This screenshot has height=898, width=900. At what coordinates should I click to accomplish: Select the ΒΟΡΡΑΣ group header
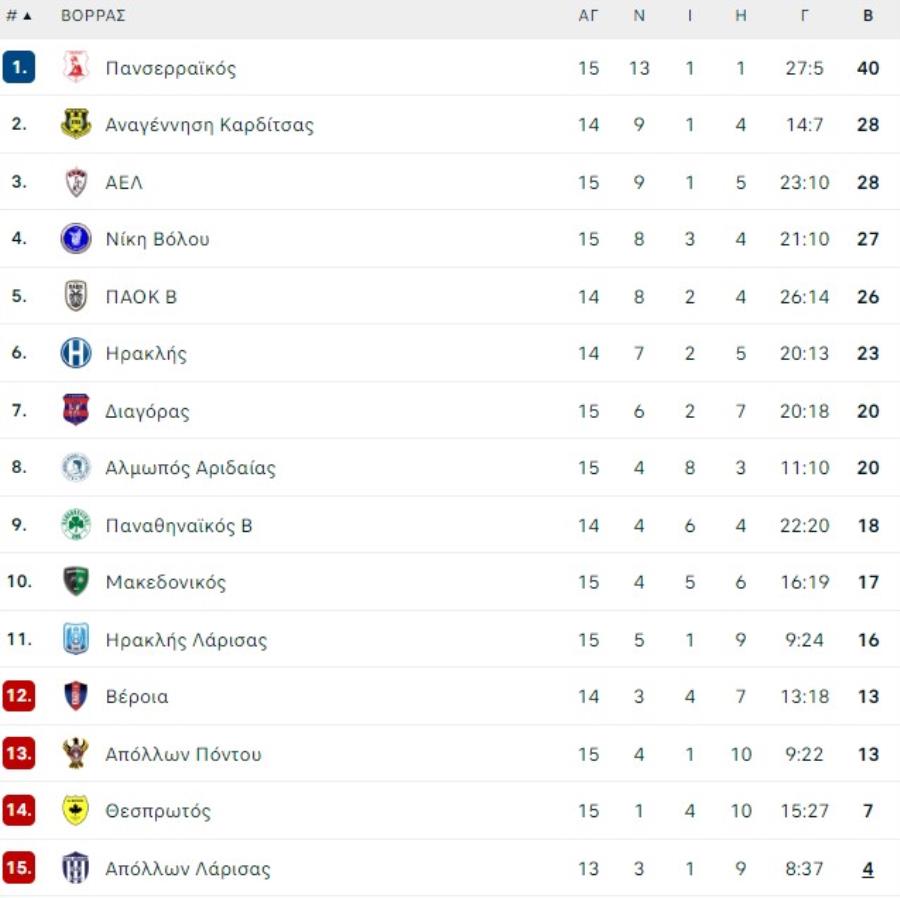(93, 15)
